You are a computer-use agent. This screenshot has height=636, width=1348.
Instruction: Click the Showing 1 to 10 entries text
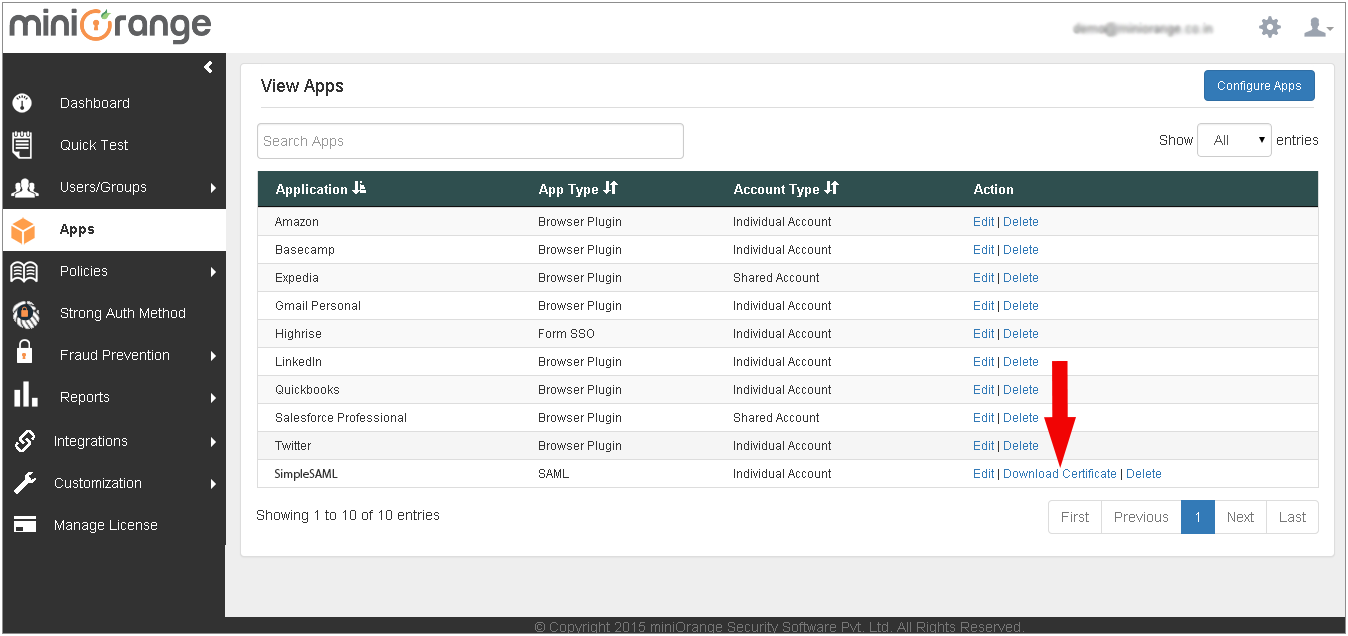348,515
